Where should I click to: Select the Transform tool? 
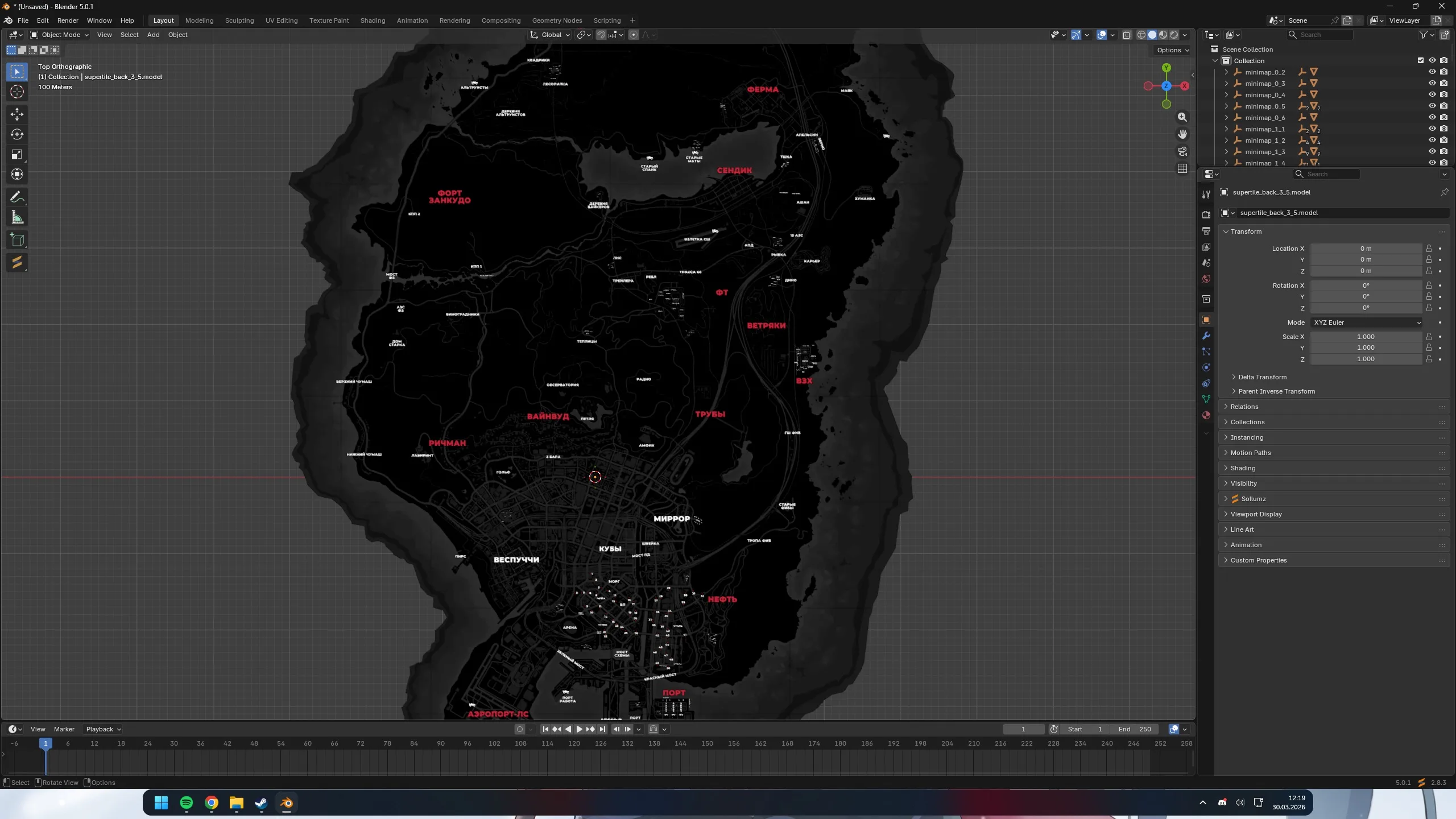pos(17,174)
